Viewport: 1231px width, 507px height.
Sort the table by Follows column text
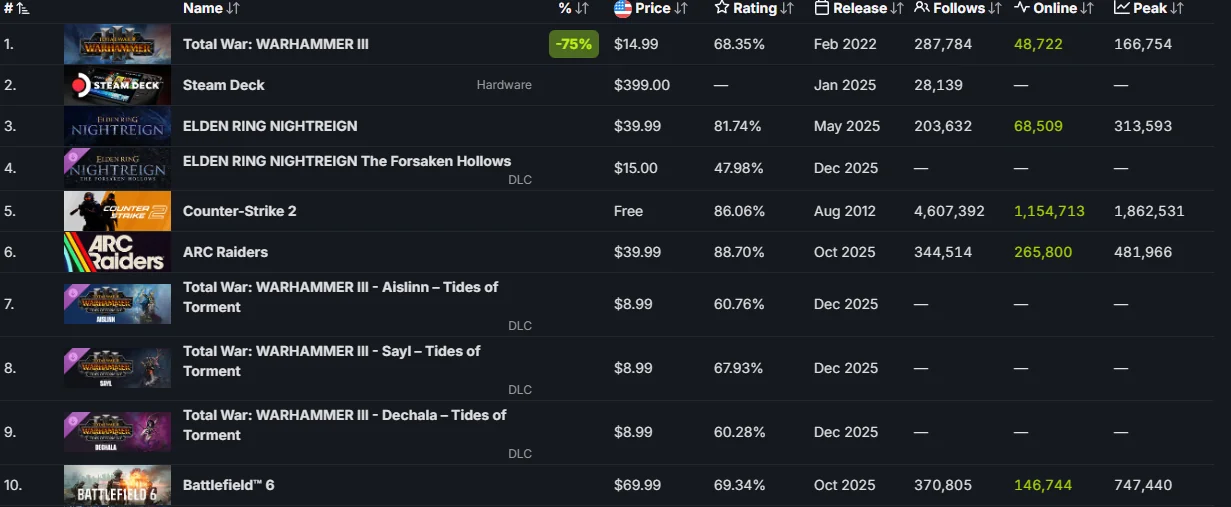pyautogui.click(x=958, y=8)
